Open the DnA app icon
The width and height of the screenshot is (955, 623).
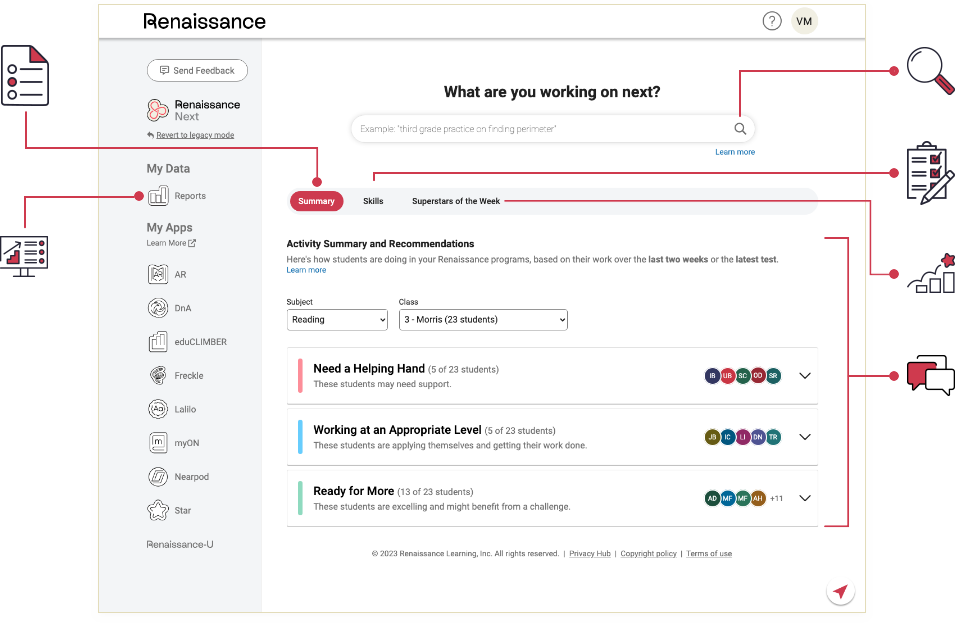(x=158, y=308)
